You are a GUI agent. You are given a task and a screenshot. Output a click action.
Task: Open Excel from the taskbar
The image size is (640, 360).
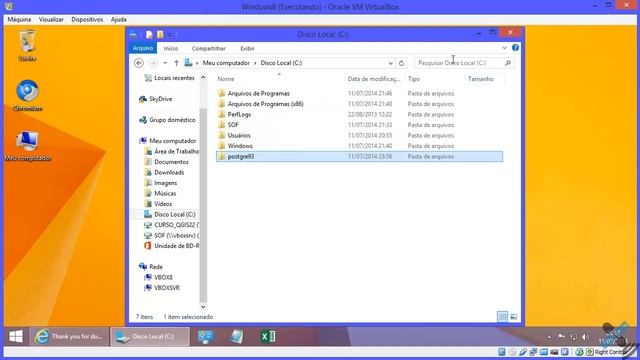click(268, 336)
